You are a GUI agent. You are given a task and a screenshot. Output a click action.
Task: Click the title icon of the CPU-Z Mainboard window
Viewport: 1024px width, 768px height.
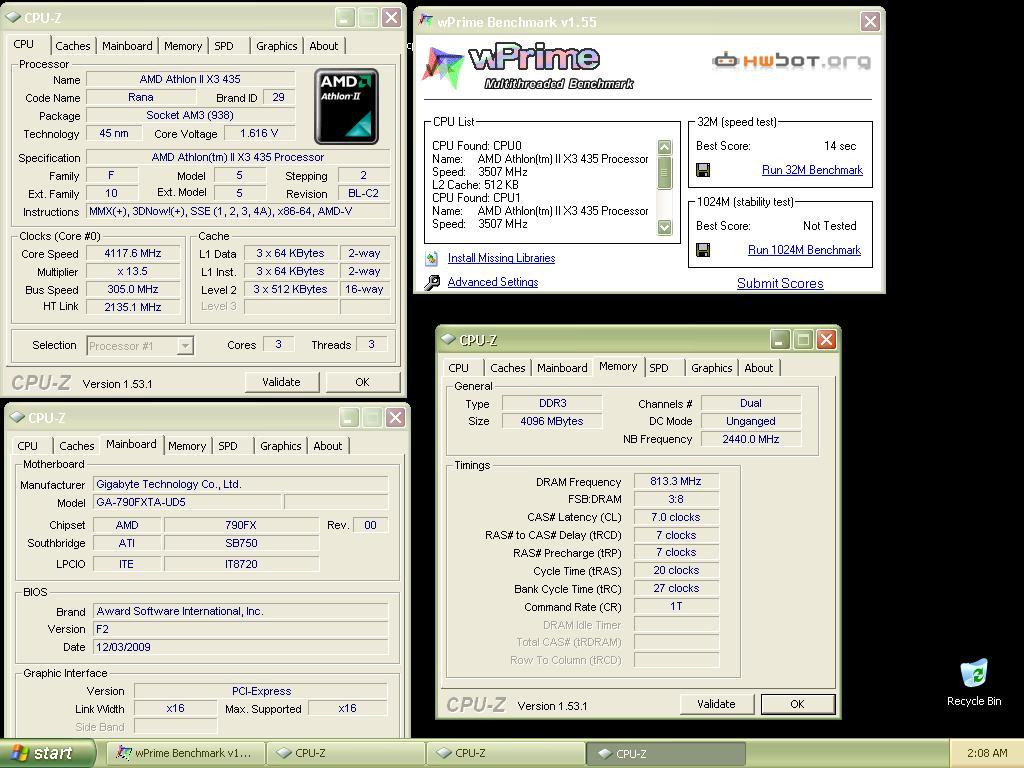coord(17,417)
